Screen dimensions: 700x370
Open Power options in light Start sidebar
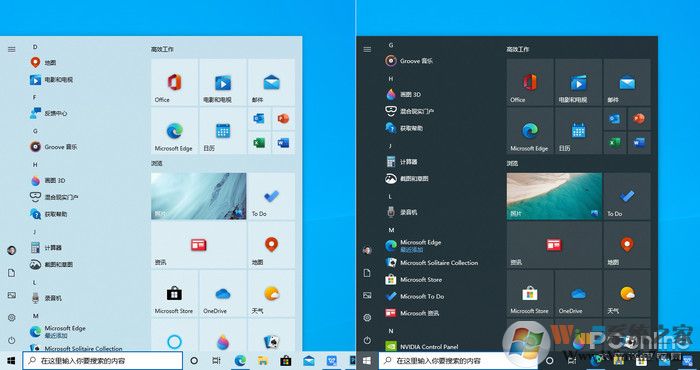point(12,340)
